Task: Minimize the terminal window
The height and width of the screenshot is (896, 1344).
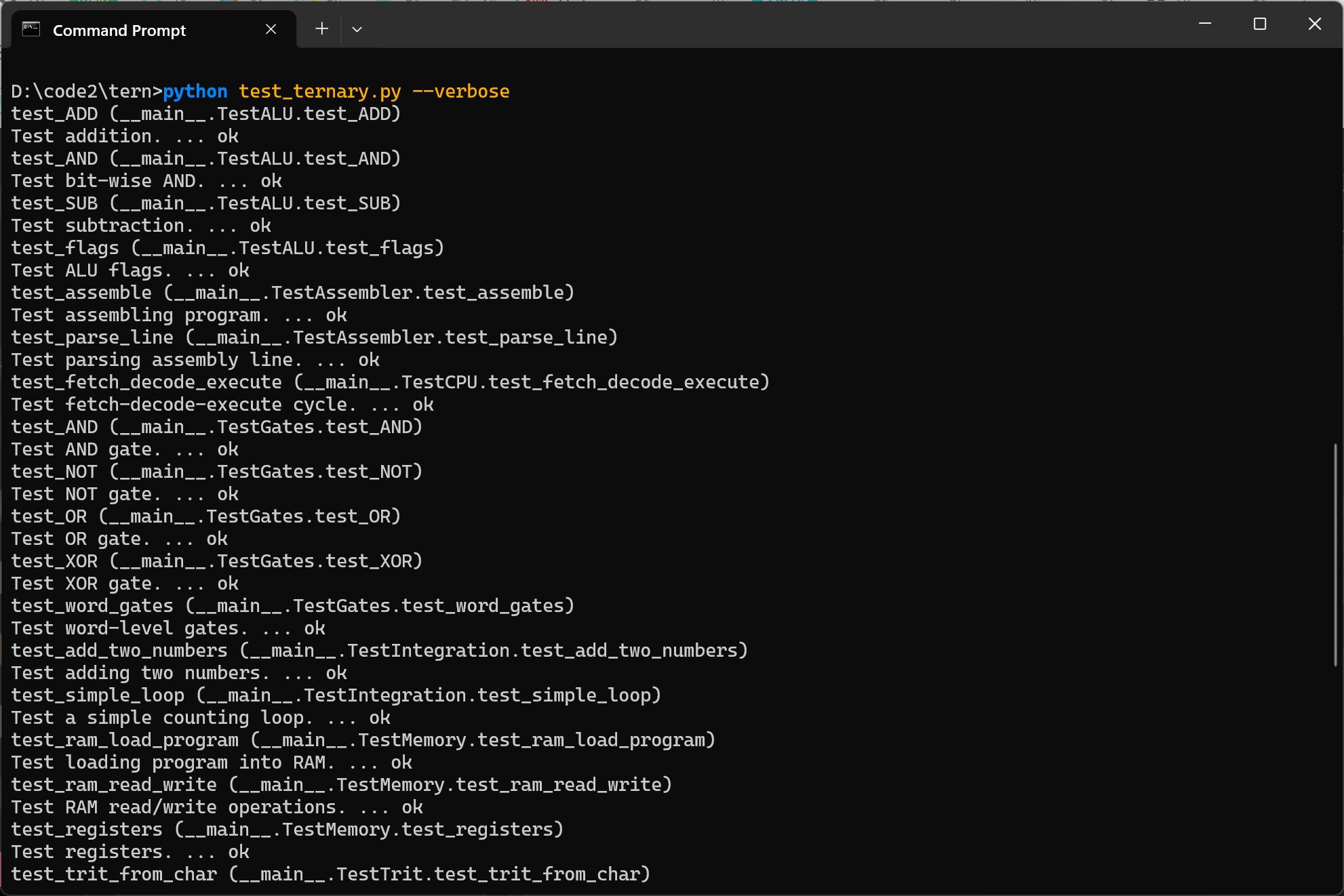Action: 1205,23
